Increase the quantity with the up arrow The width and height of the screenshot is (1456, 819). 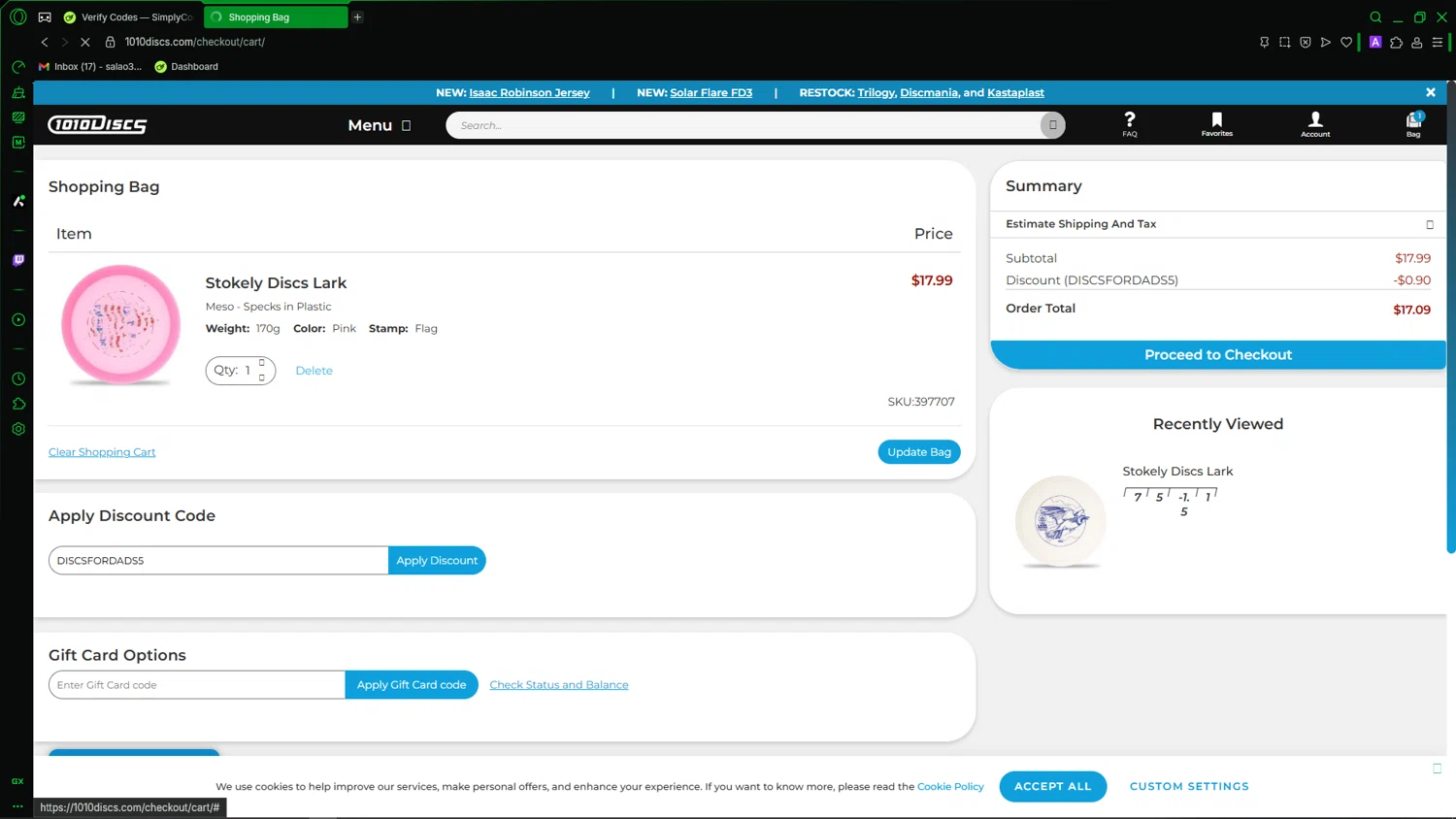[261, 363]
